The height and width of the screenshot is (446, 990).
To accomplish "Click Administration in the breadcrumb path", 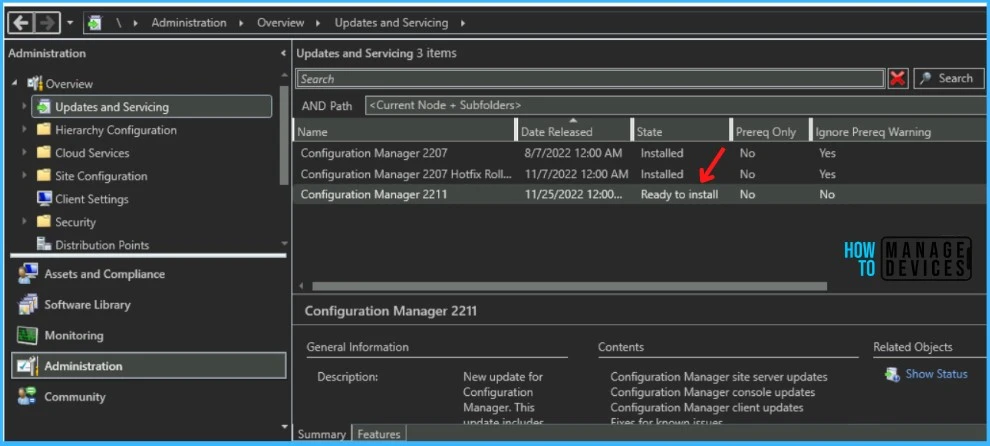I will tap(189, 23).
